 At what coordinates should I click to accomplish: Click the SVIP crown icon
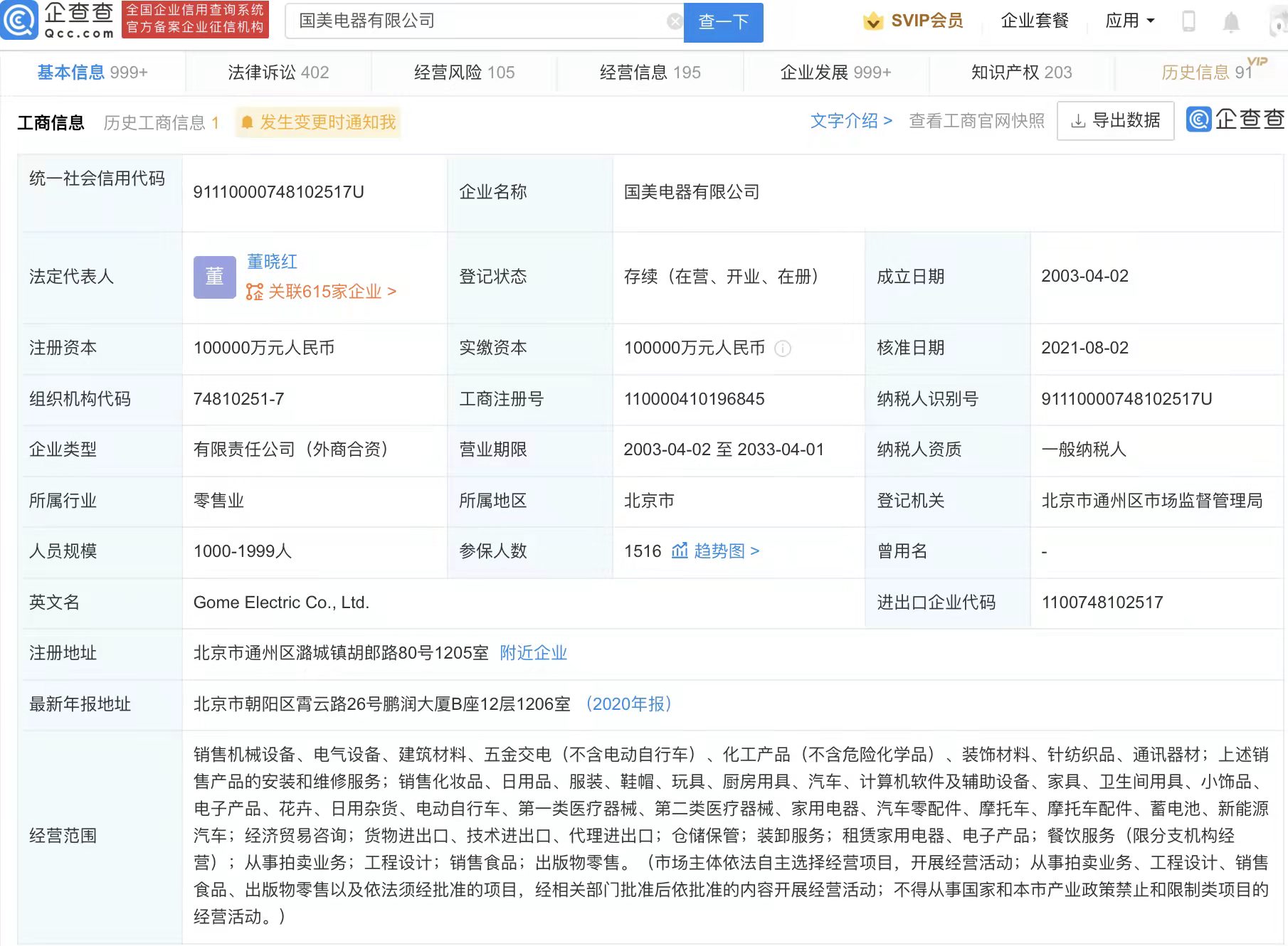pos(873,21)
